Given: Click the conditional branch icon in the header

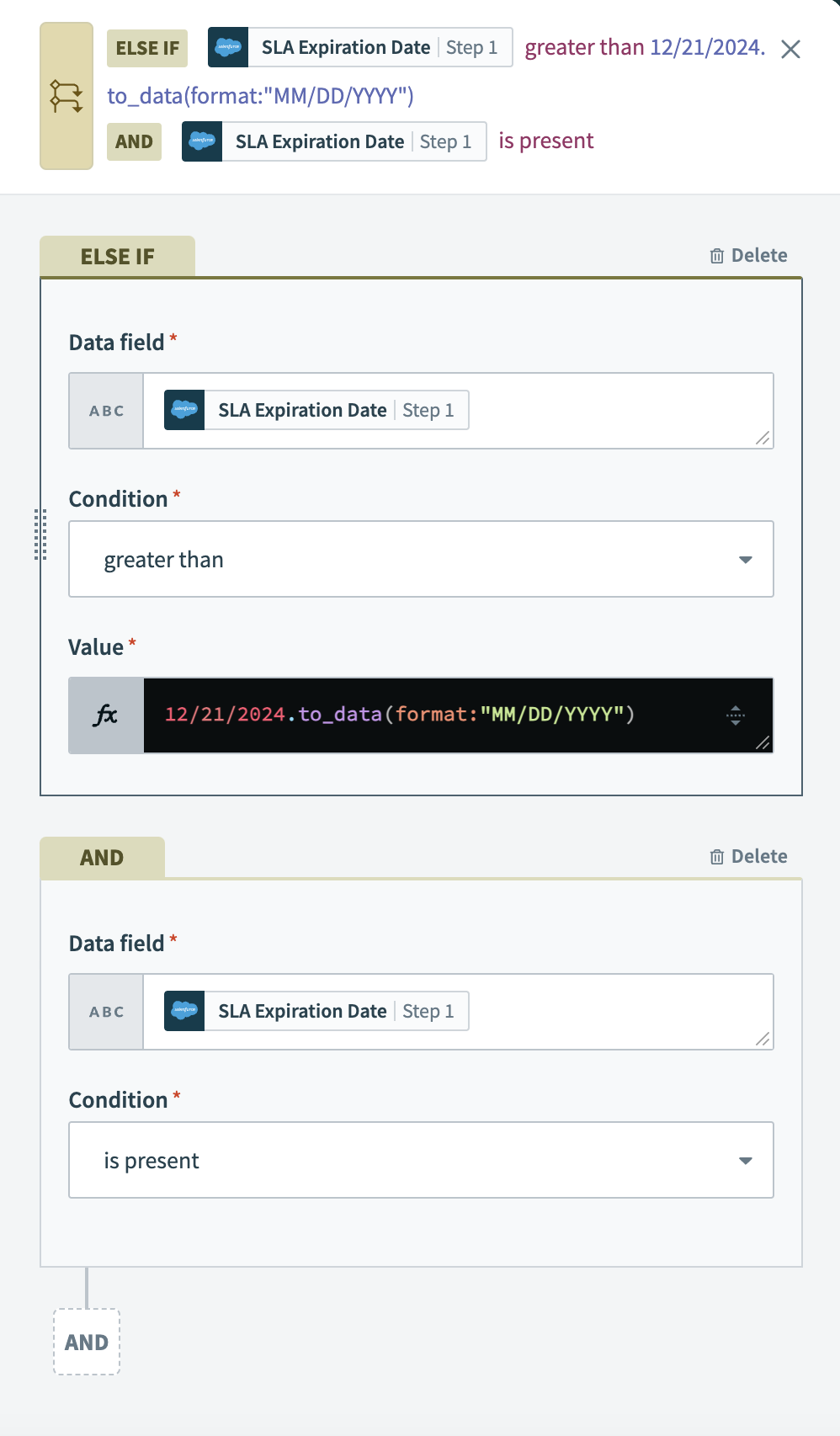Looking at the screenshot, I should coord(66,96).
